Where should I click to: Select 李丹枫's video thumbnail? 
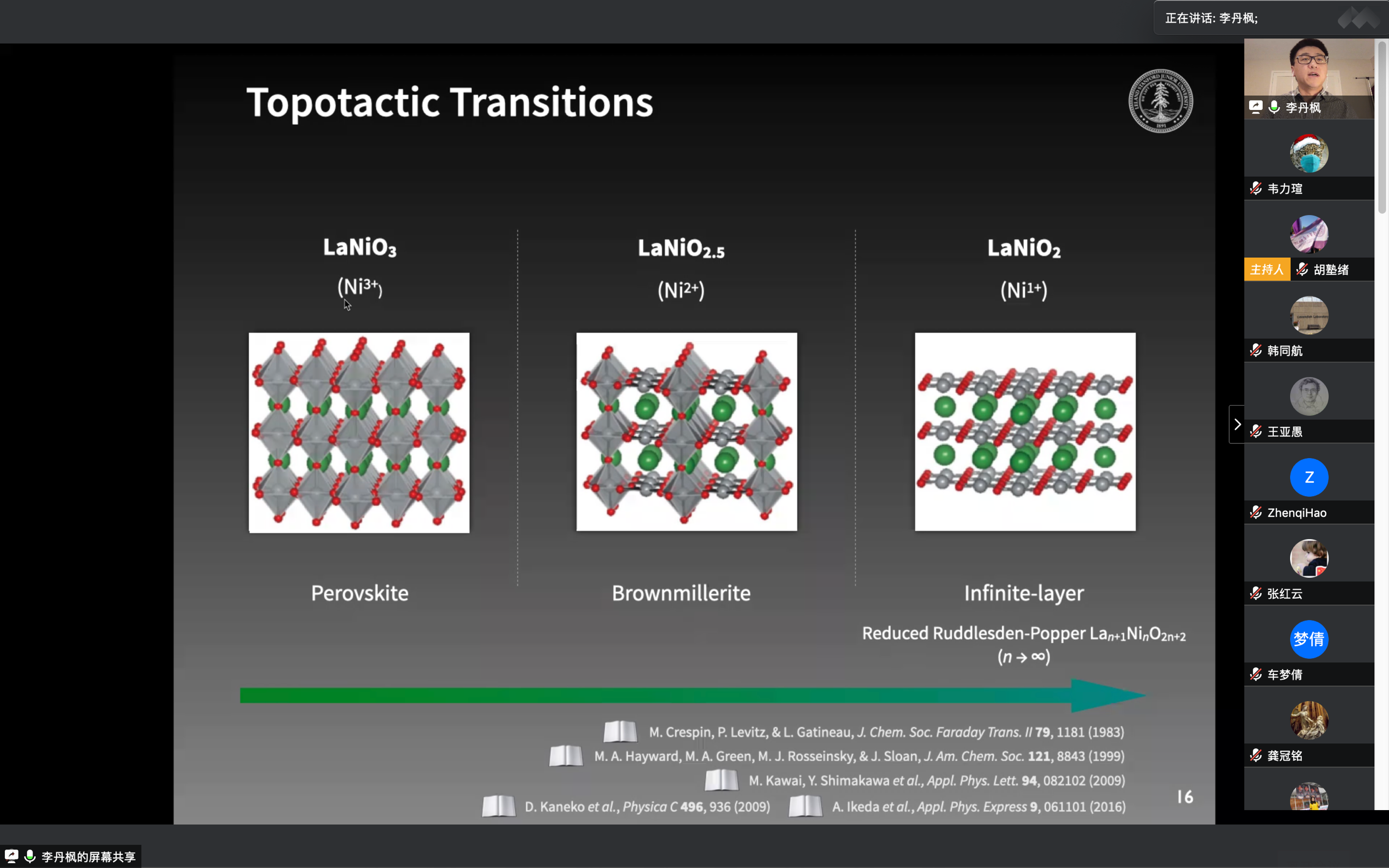pyautogui.click(x=1309, y=72)
